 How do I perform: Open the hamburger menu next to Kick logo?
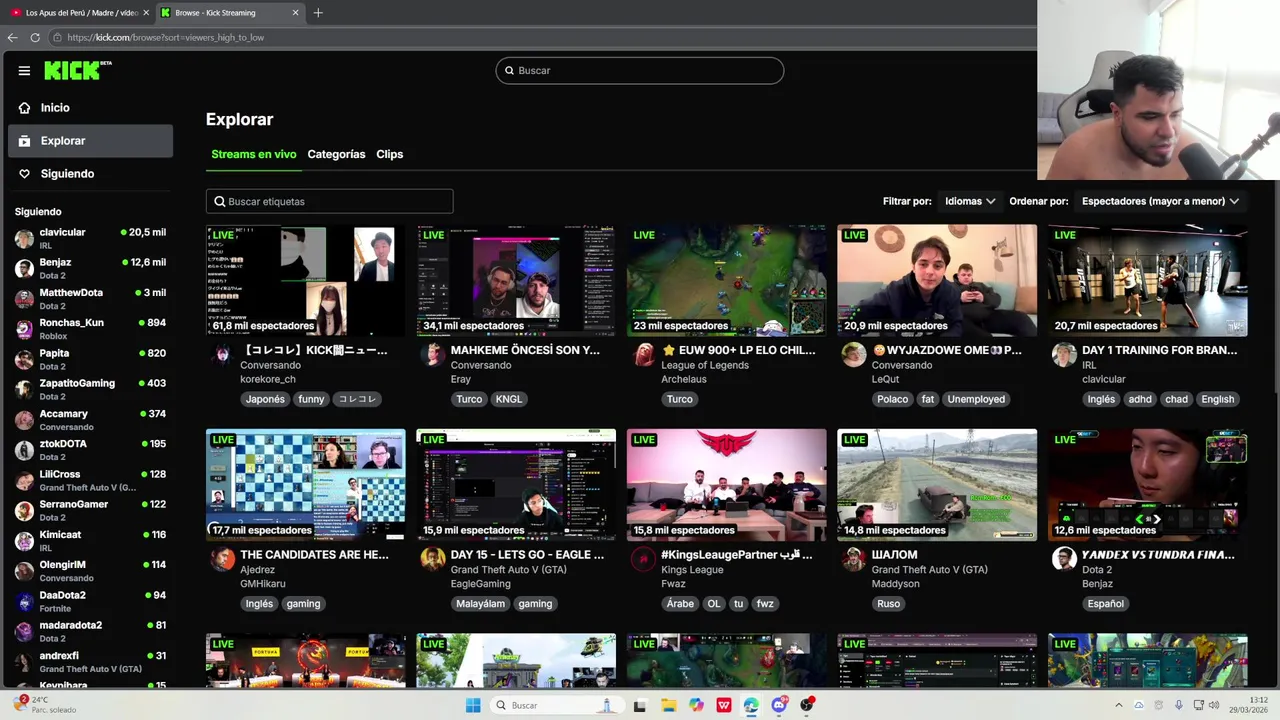24,71
